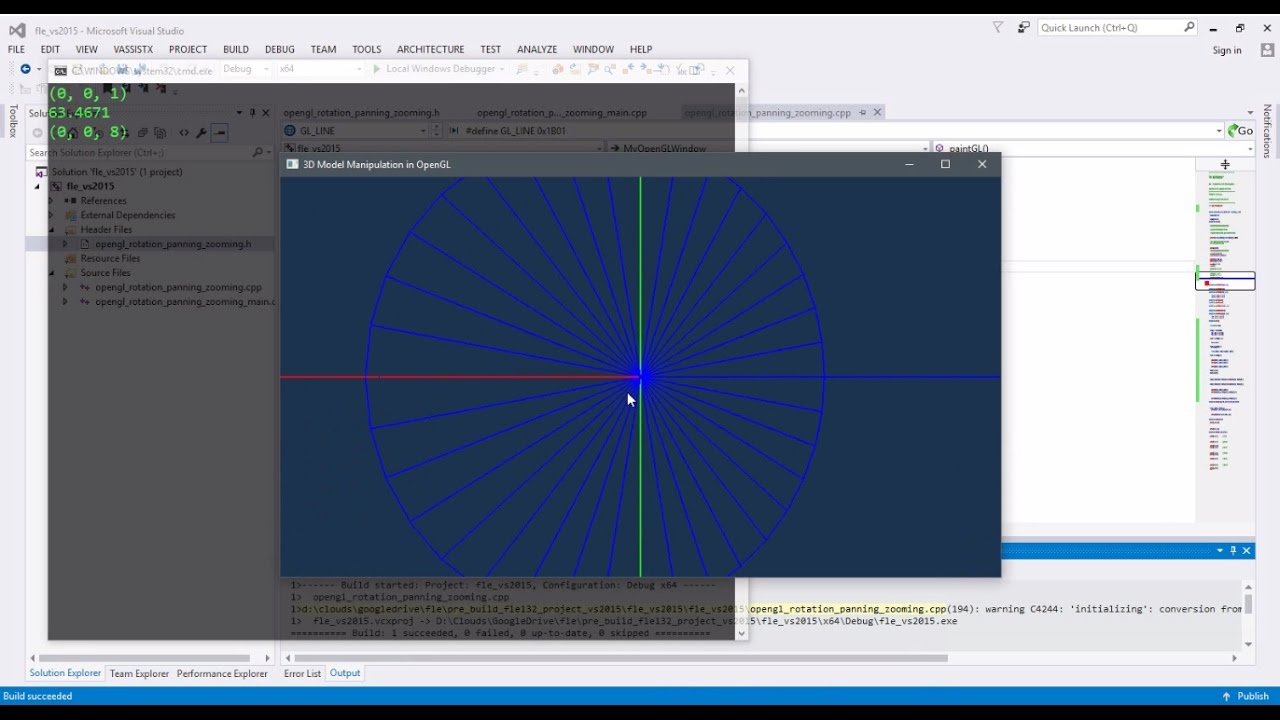Viewport: 1280px width, 720px height.
Task: Click the Sign in link
Action: coord(1227,50)
